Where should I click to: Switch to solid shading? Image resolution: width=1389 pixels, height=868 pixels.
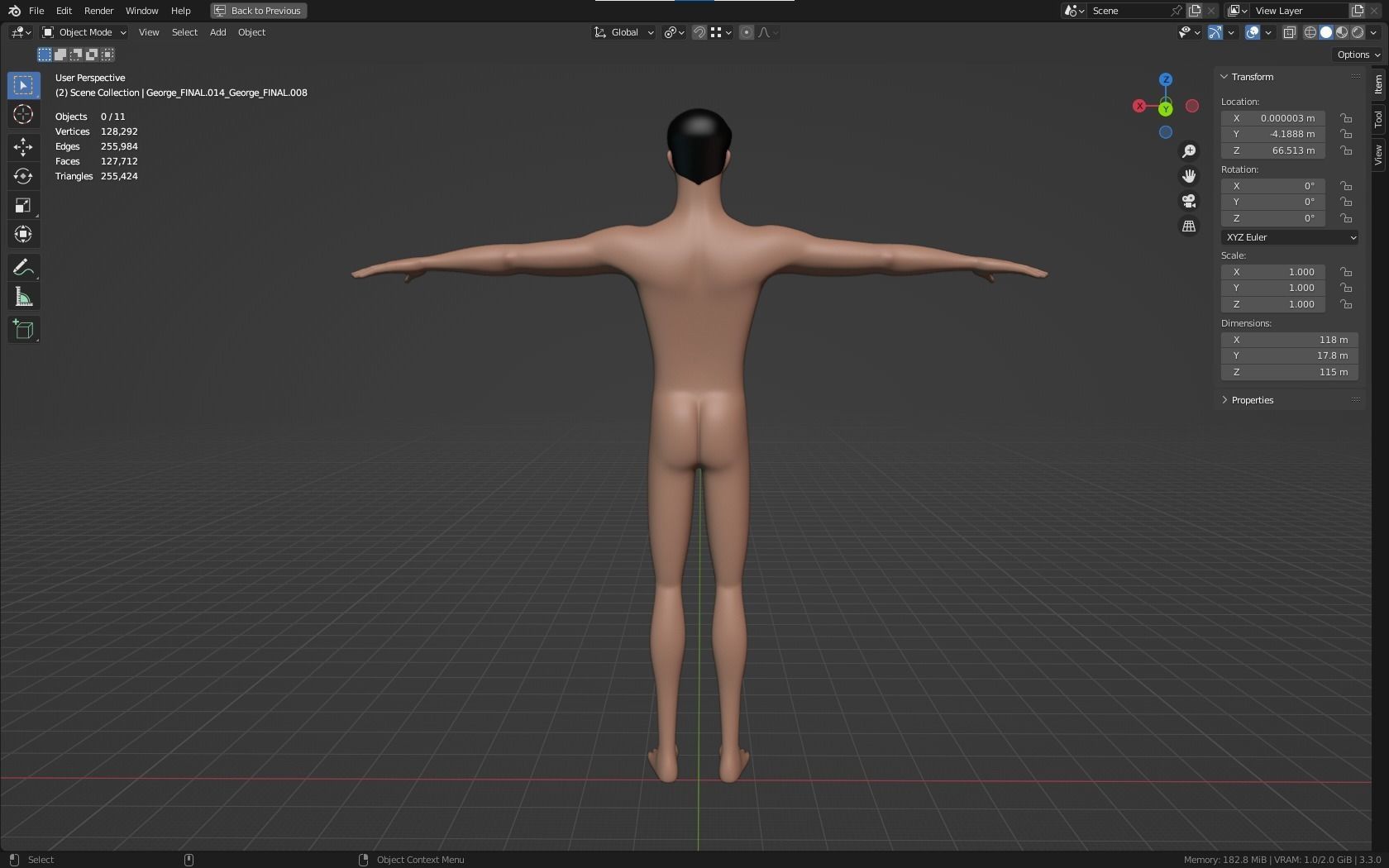pyautogui.click(x=1326, y=32)
